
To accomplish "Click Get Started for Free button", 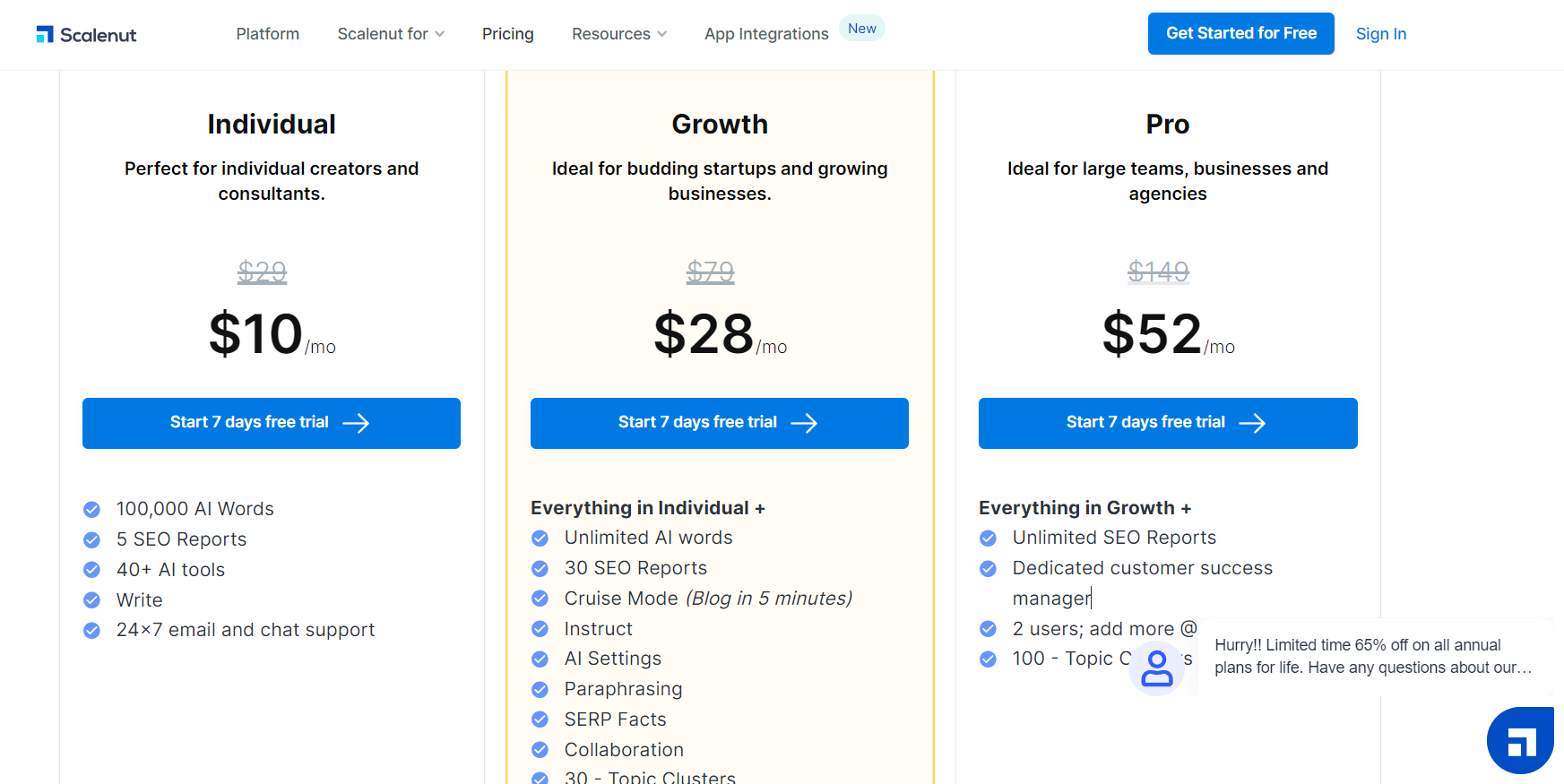I will click(1240, 34).
